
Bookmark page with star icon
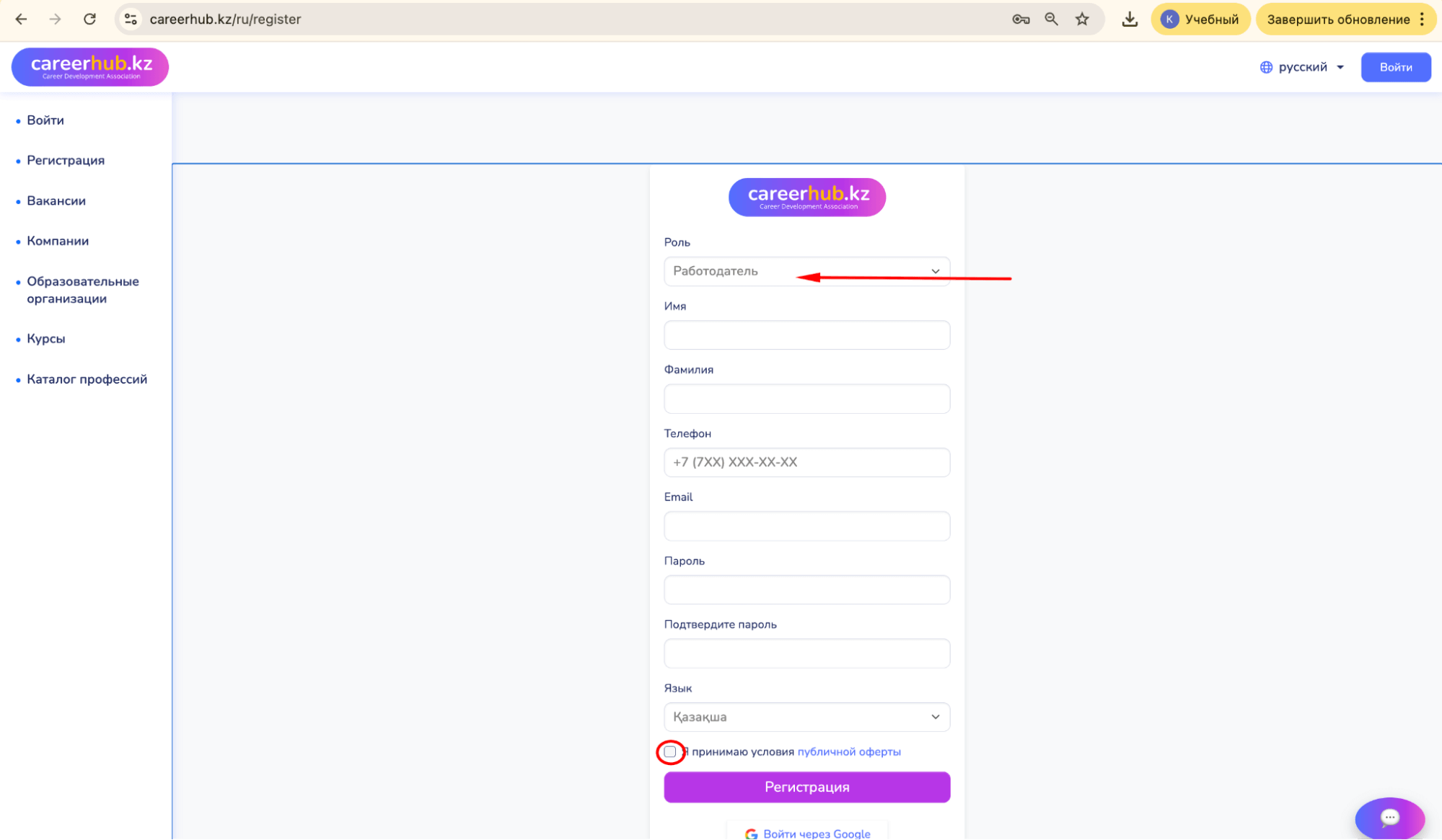tap(1082, 19)
